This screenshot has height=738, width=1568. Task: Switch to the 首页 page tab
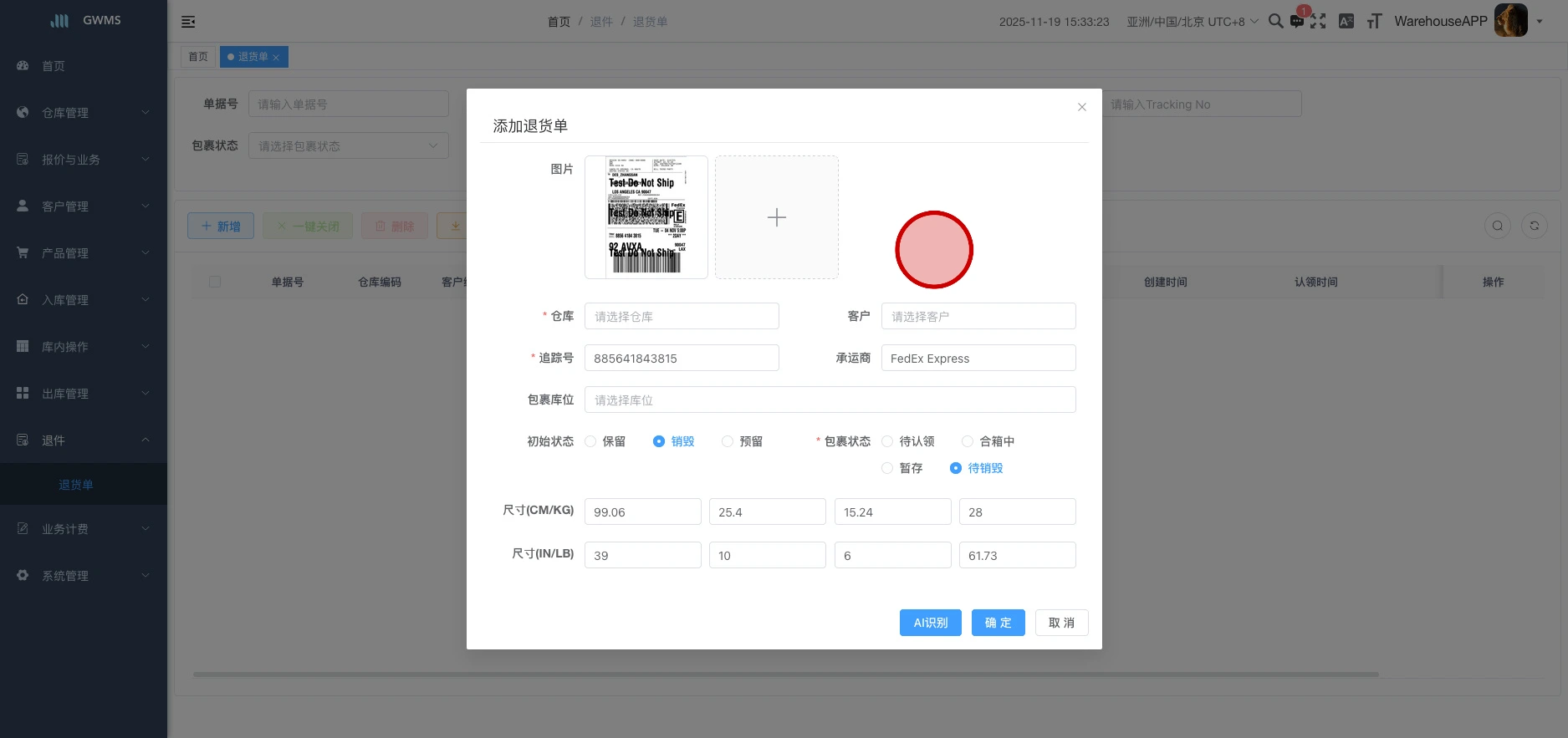(198, 57)
